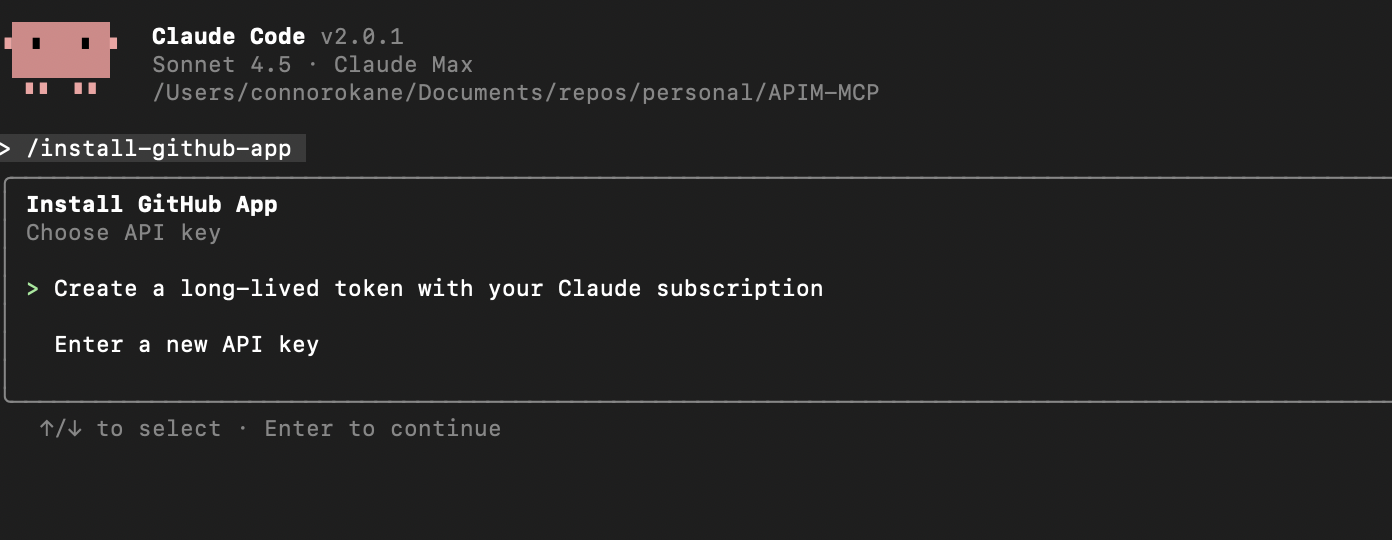Click the APIM-MCP folder name in path
This screenshot has width=1392, height=540.
pos(824,93)
